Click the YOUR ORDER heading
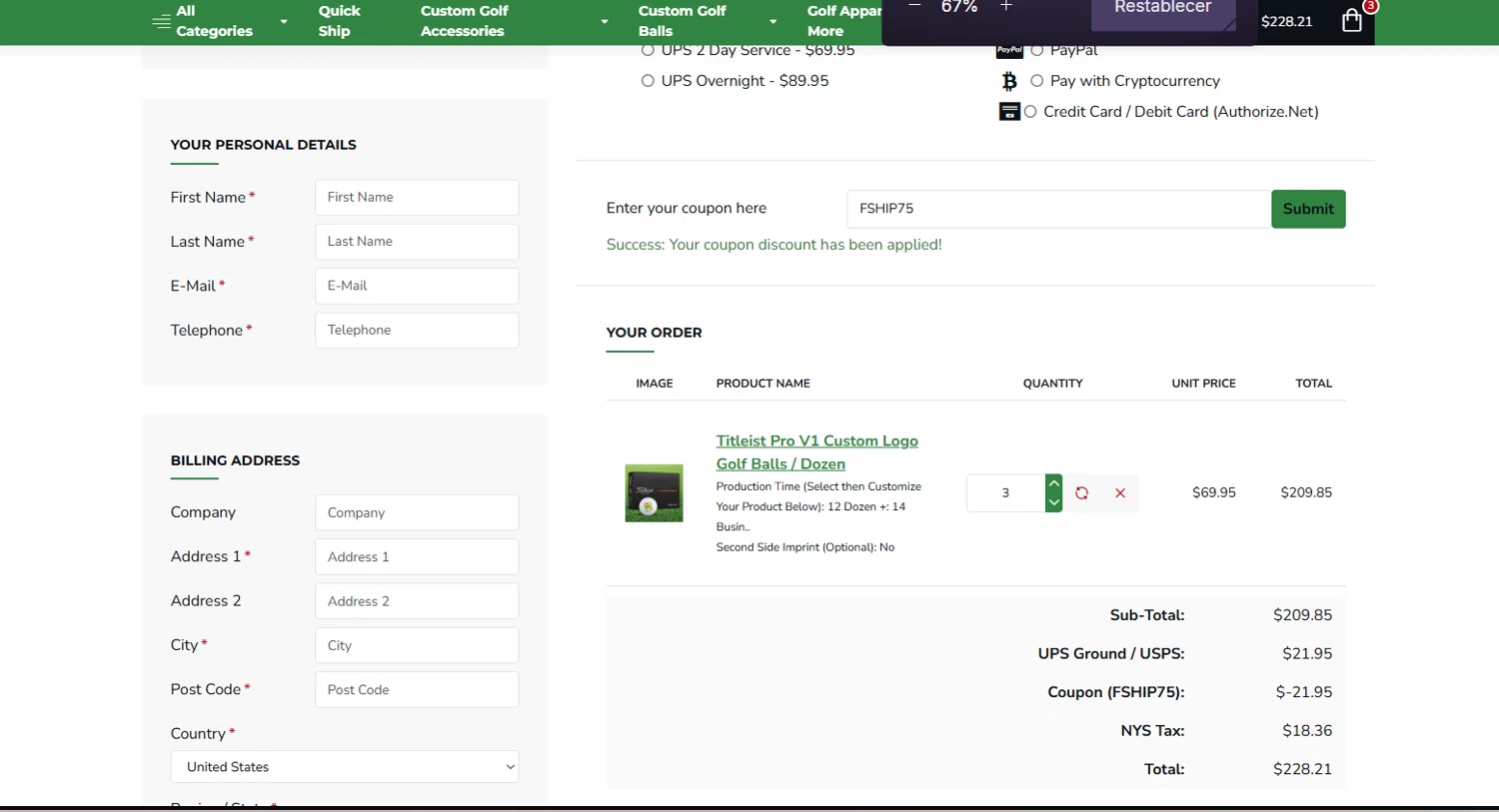The width and height of the screenshot is (1499, 812). 654,333
